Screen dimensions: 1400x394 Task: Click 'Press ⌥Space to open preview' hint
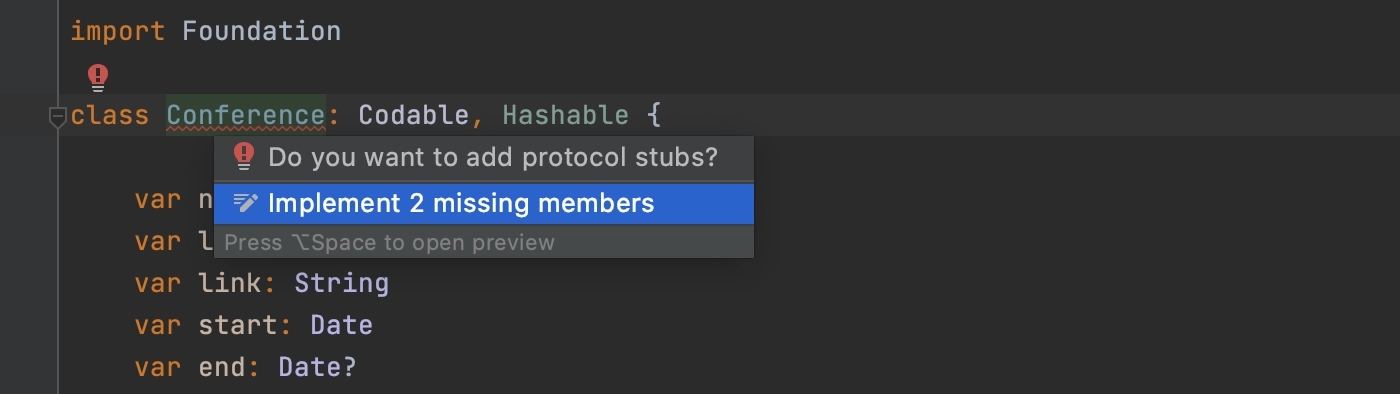[x=389, y=242]
